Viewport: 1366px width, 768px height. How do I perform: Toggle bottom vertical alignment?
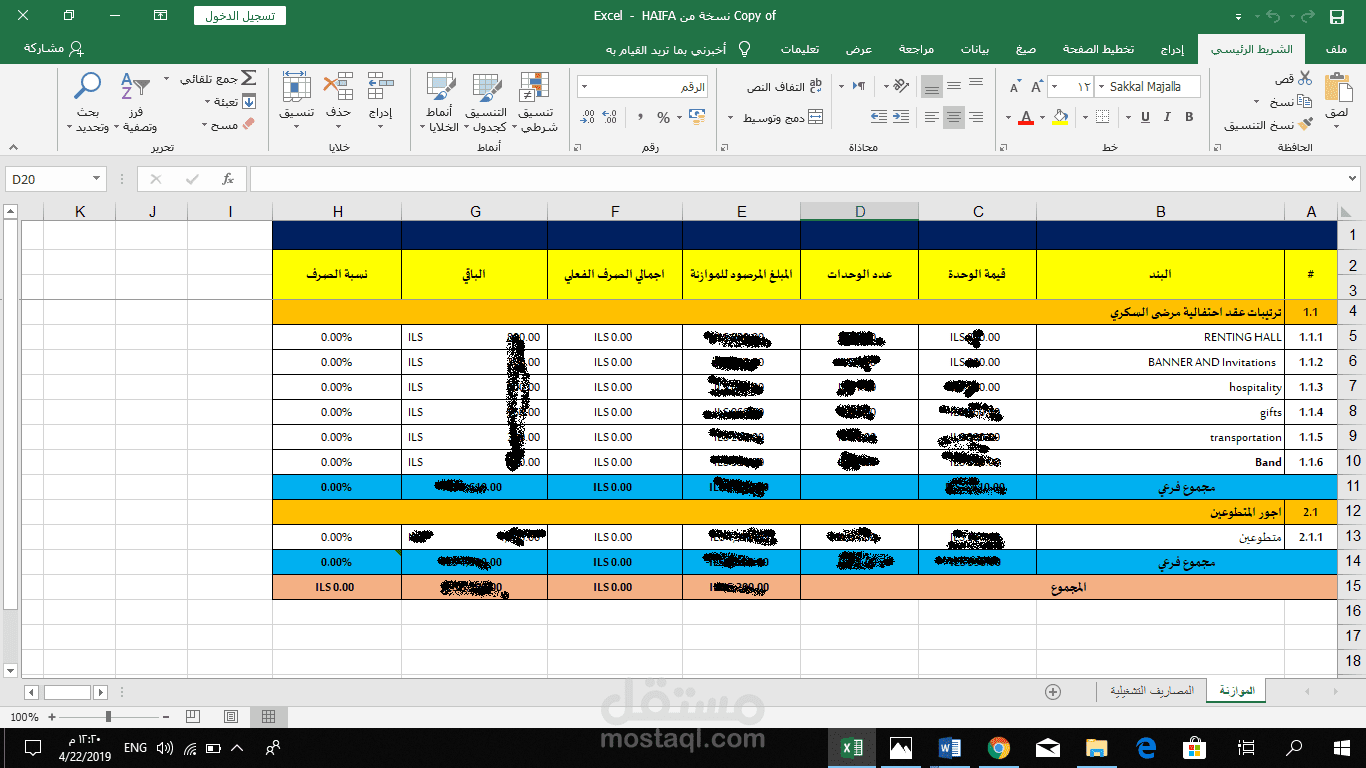931,87
